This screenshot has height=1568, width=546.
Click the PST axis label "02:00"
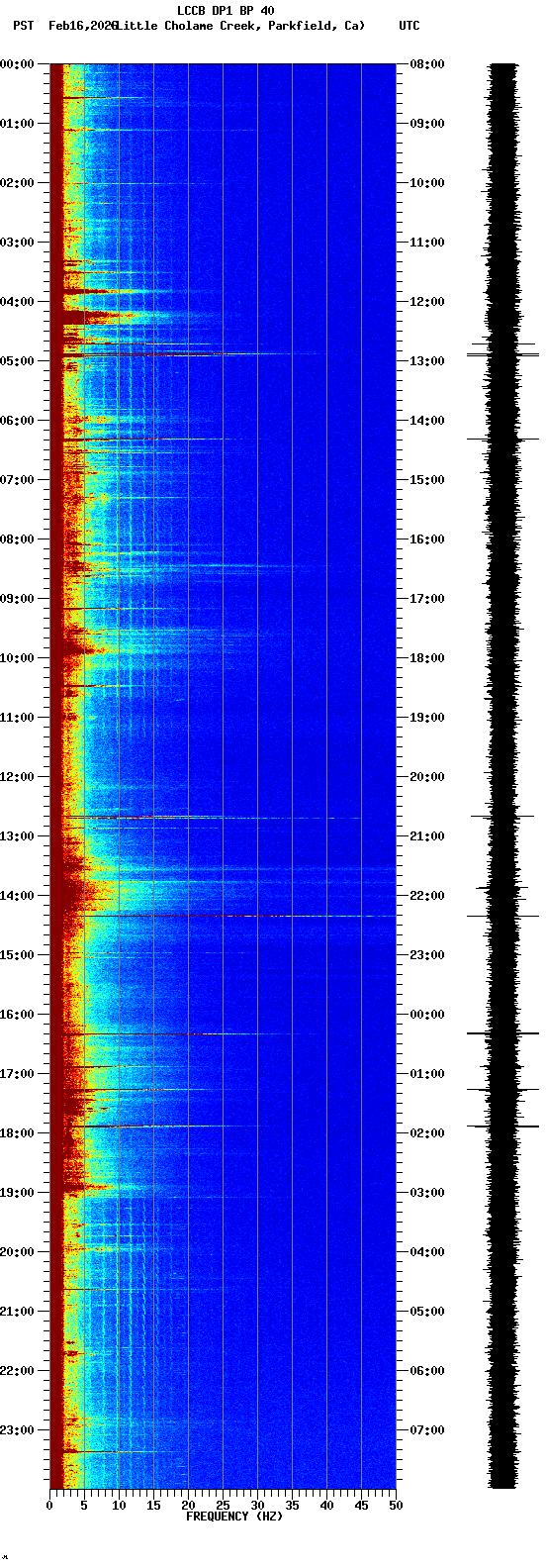tap(17, 183)
